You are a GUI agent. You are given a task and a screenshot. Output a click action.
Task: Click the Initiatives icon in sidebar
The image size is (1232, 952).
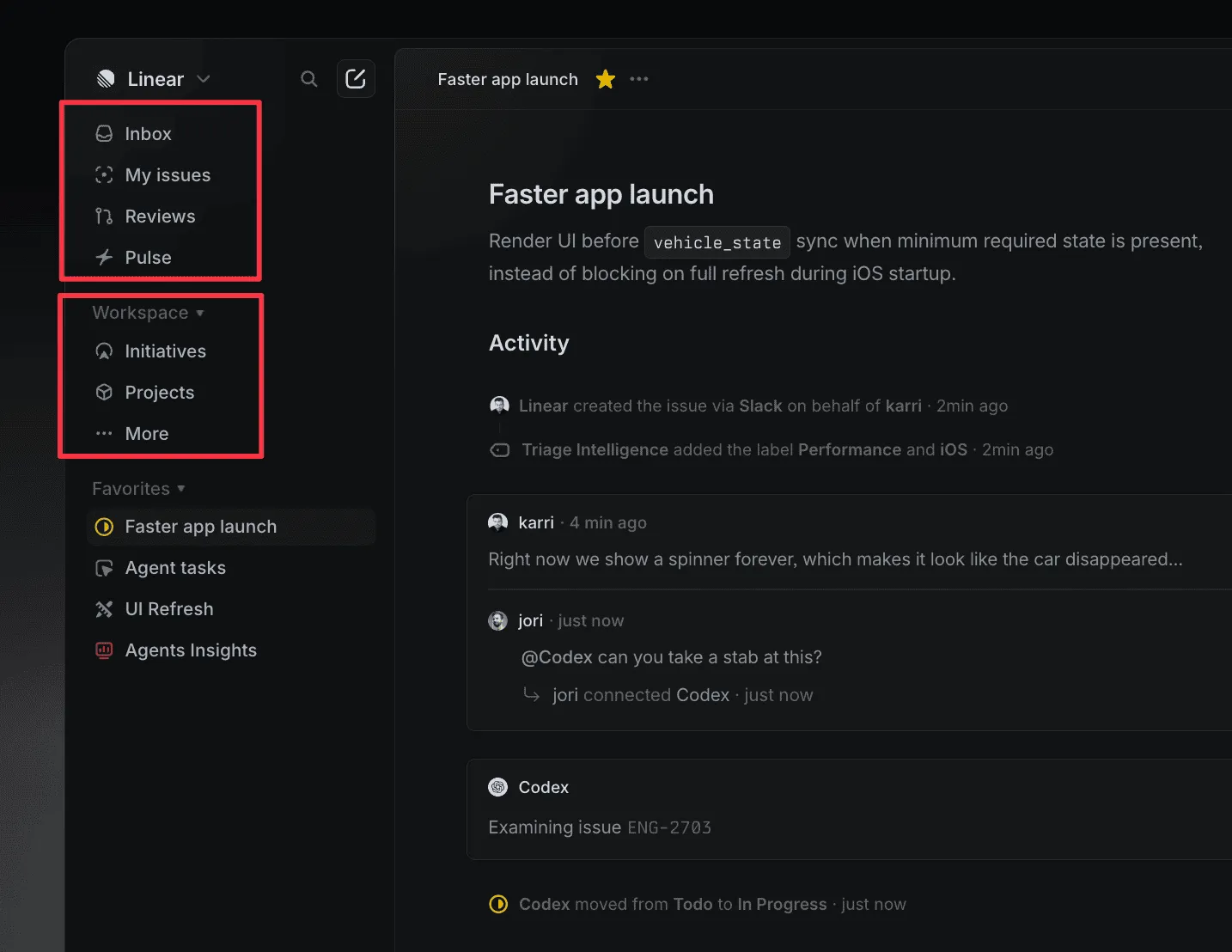click(x=104, y=351)
